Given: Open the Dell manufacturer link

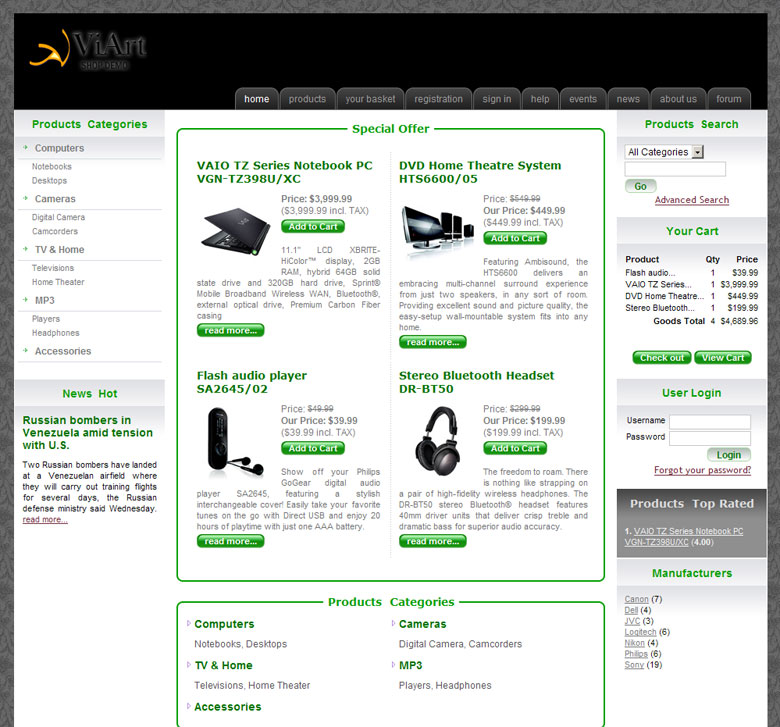Looking at the screenshot, I should (x=631, y=610).
